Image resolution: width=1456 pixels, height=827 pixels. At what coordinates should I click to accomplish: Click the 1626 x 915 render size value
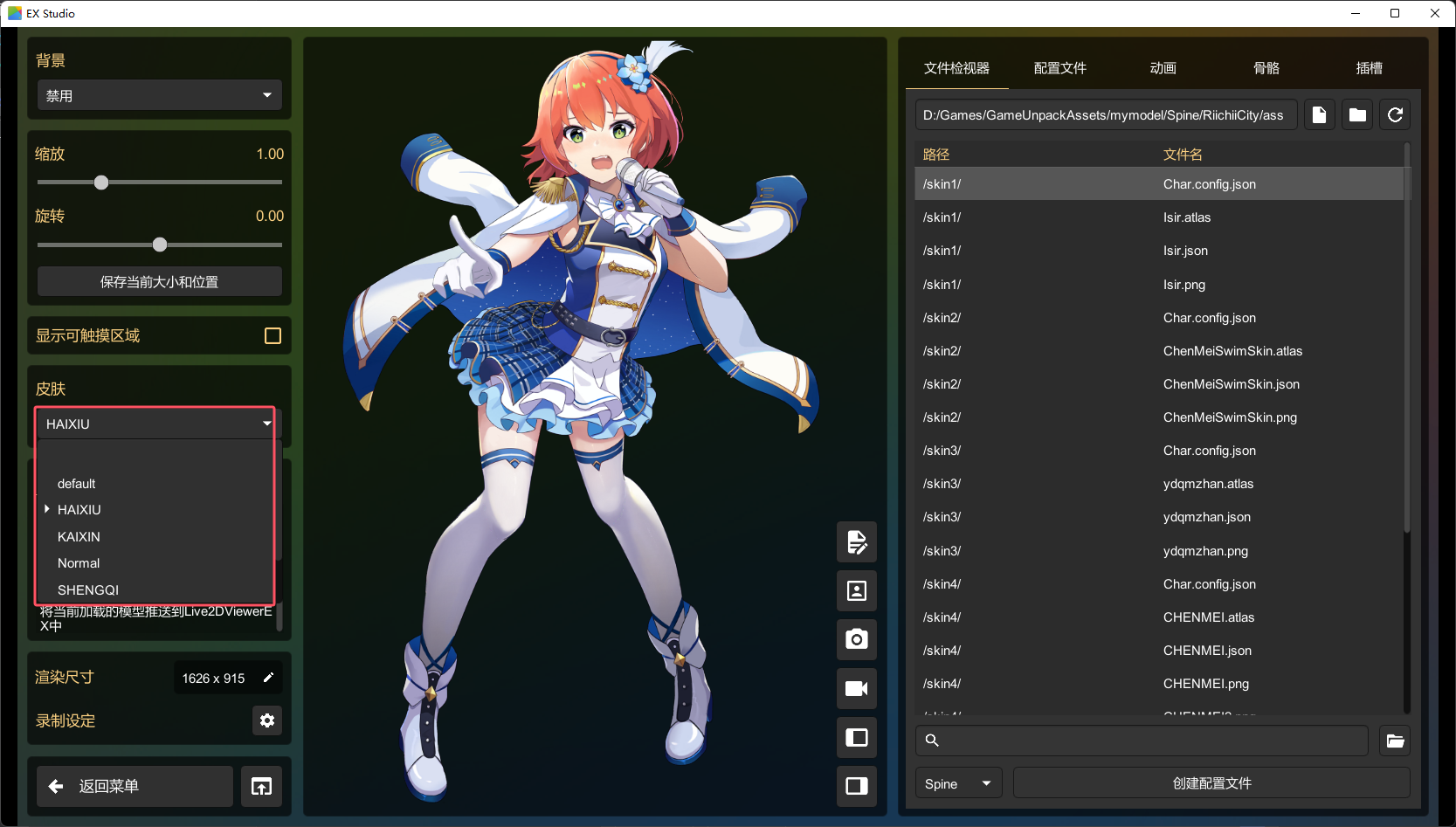213,679
